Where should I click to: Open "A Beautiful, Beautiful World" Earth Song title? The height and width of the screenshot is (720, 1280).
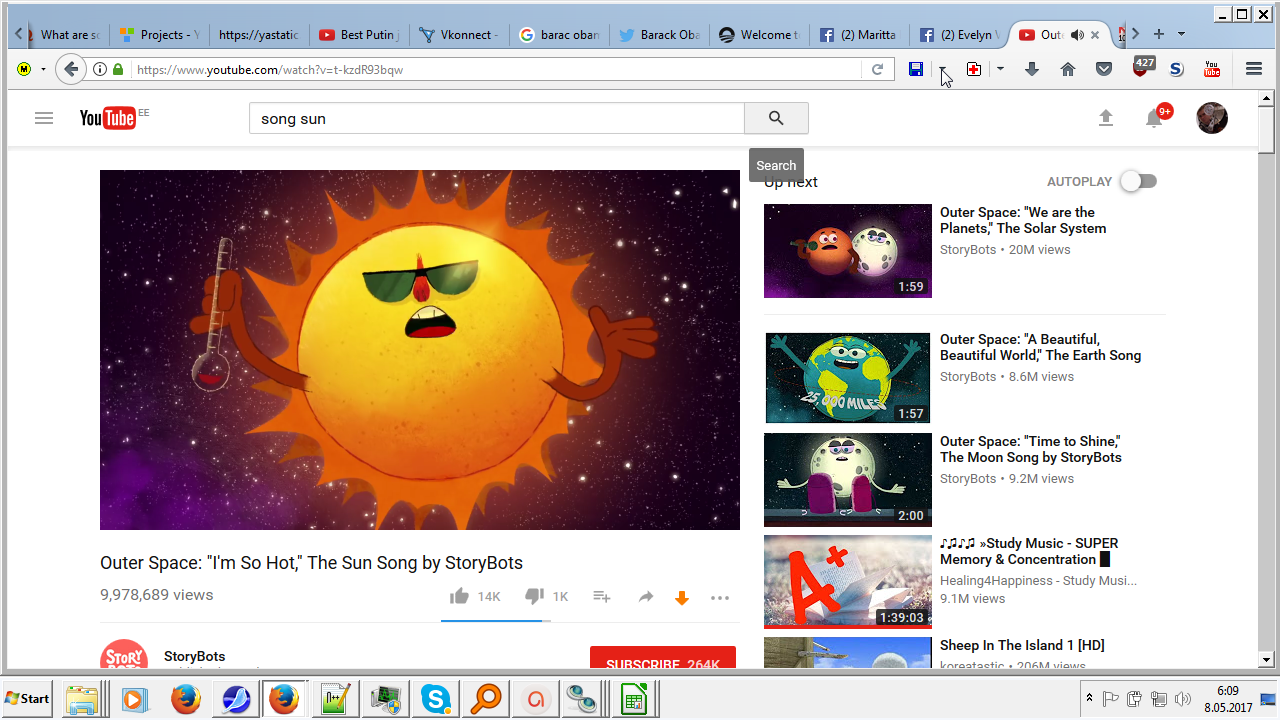[1040, 347]
